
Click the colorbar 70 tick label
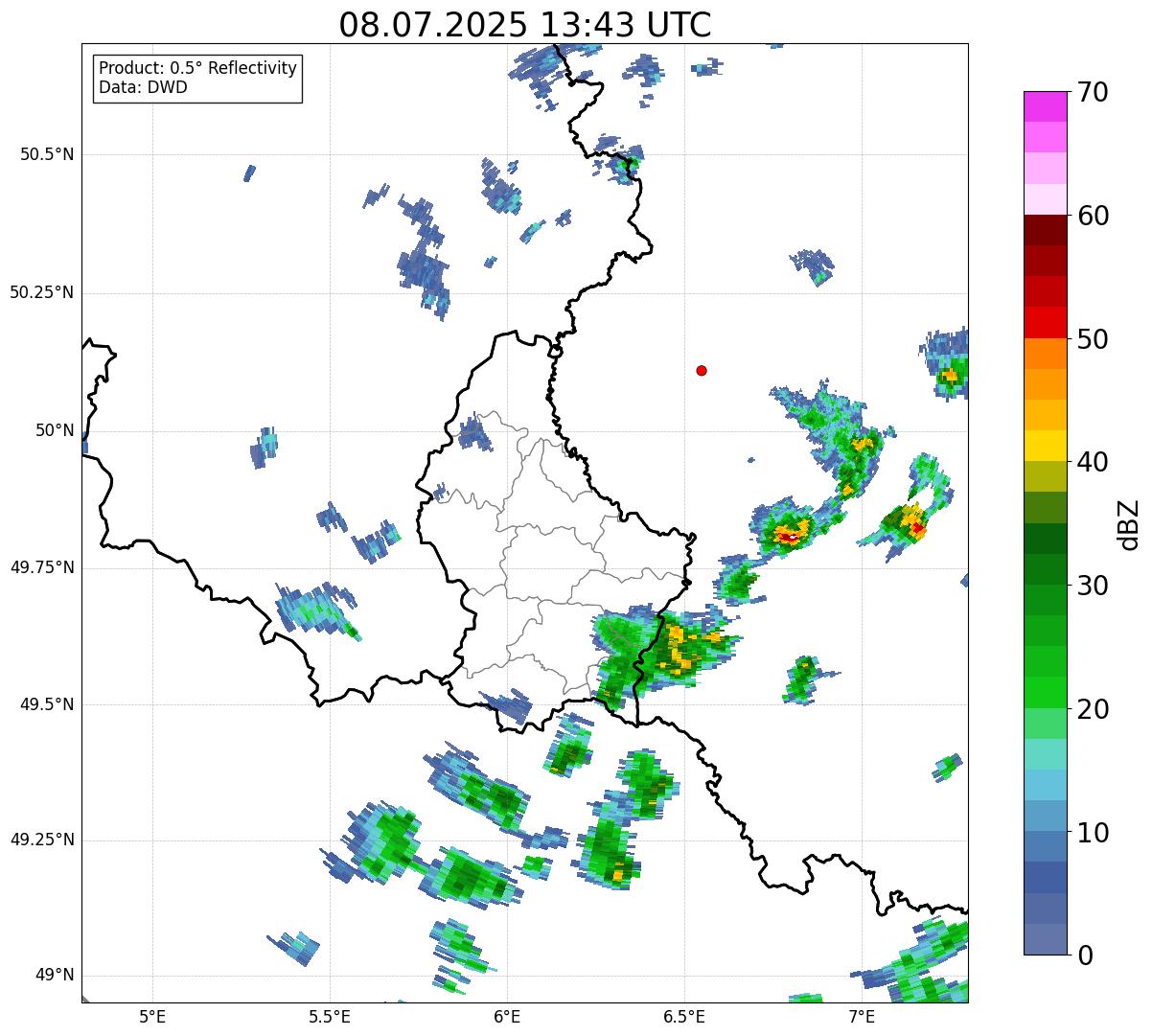tap(1093, 92)
